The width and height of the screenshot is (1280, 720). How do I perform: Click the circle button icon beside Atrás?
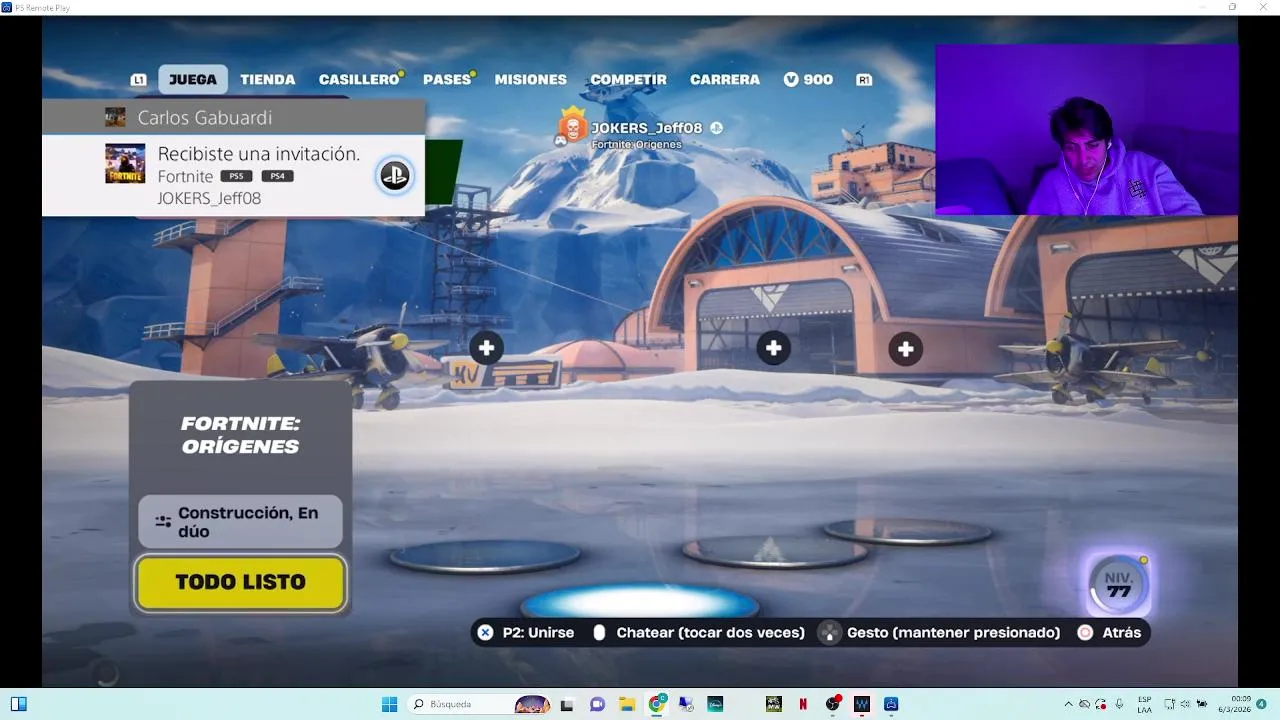(1085, 632)
